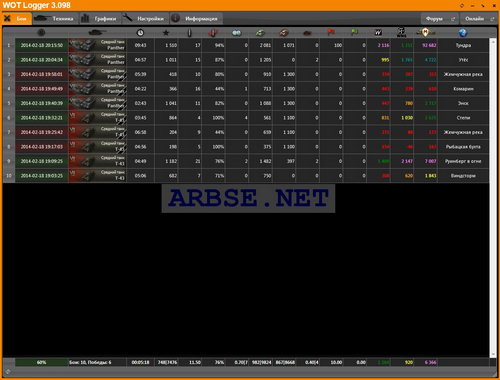Sort by the destroyed tank kills icon
The height and width of the screenshot is (380, 500).
pyautogui.click(x=307, y=33)
